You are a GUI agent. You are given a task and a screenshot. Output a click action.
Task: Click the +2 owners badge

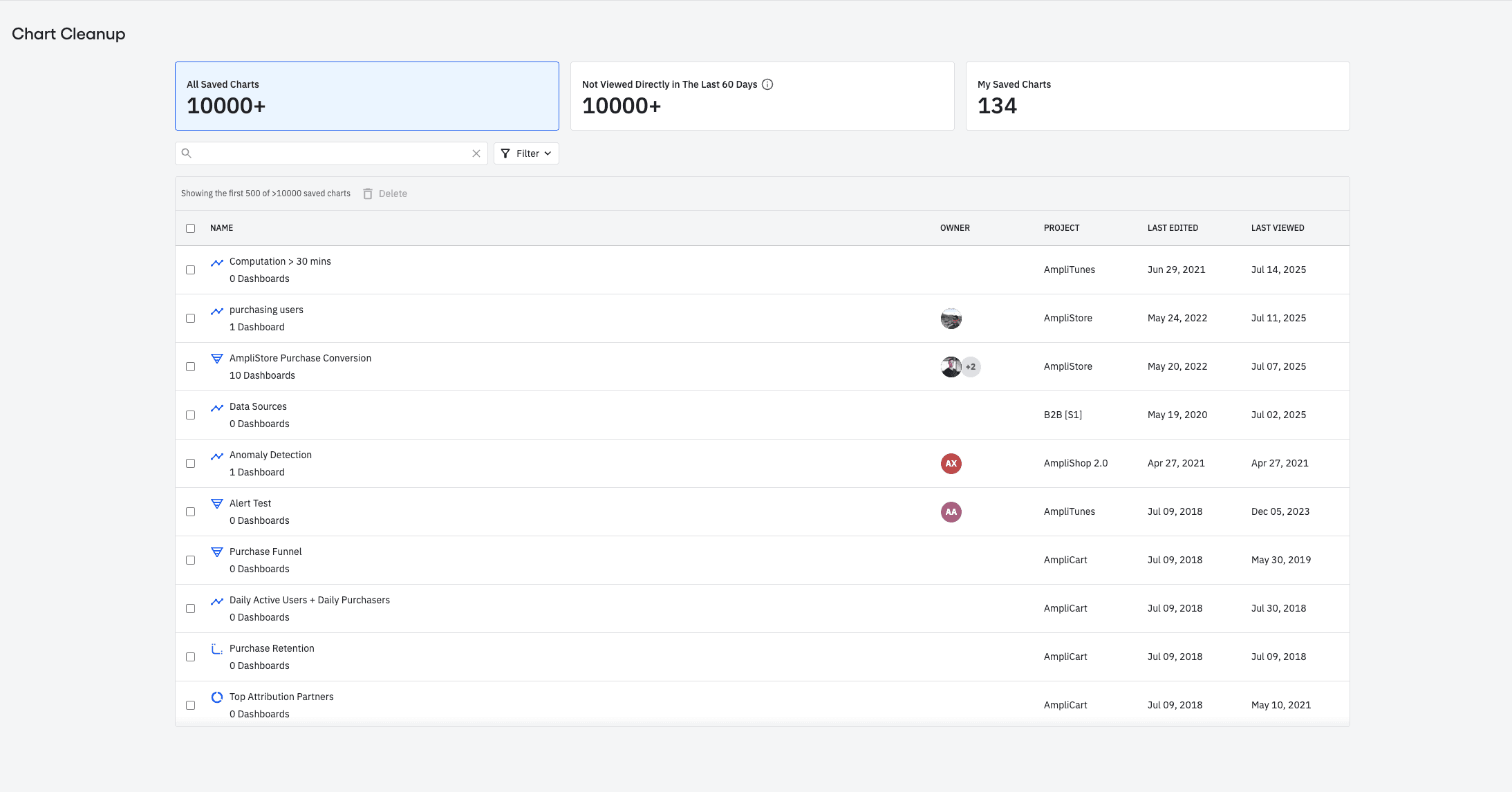tap(971, 367)
